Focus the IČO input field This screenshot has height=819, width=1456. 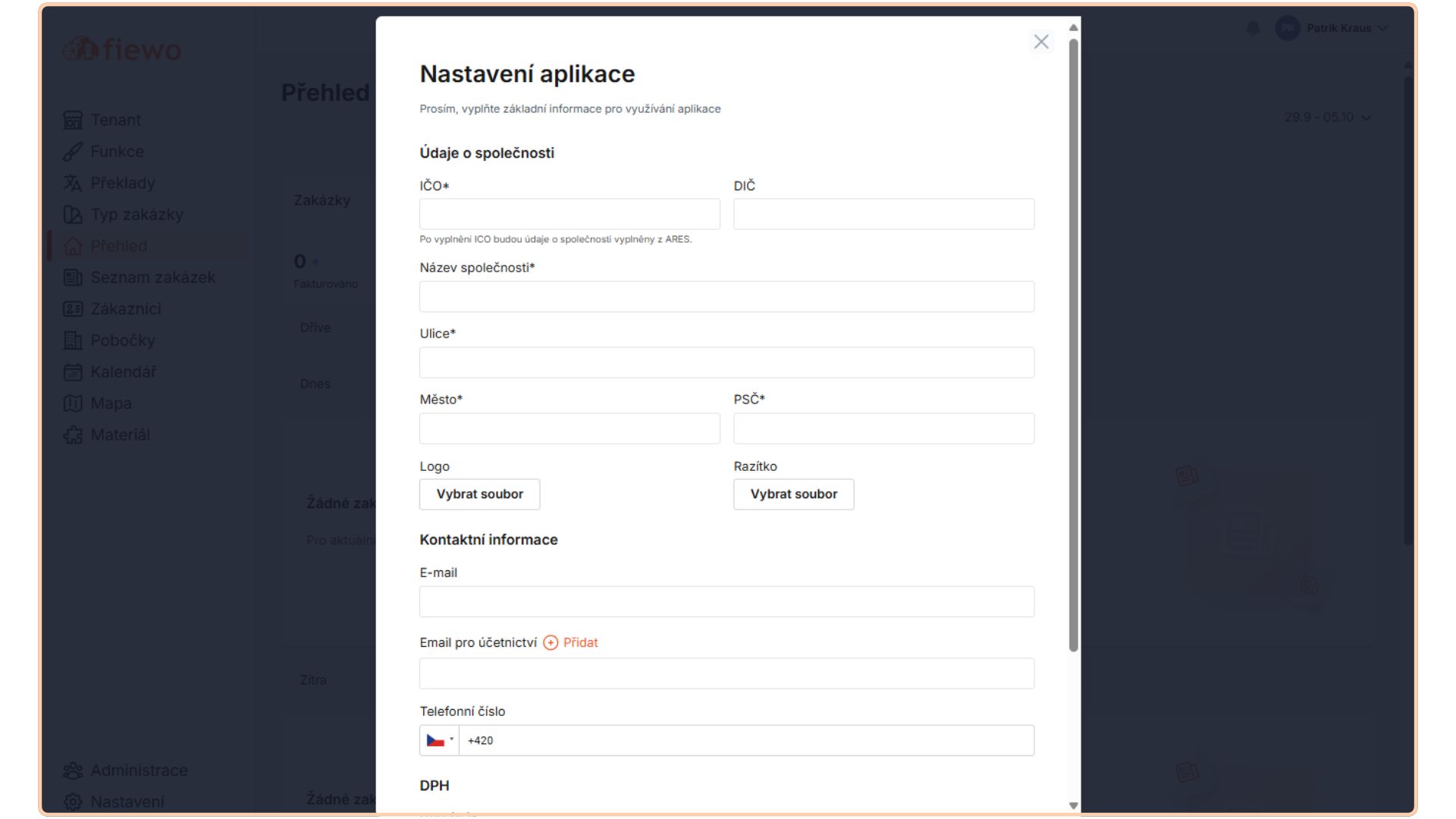(570, 215)
